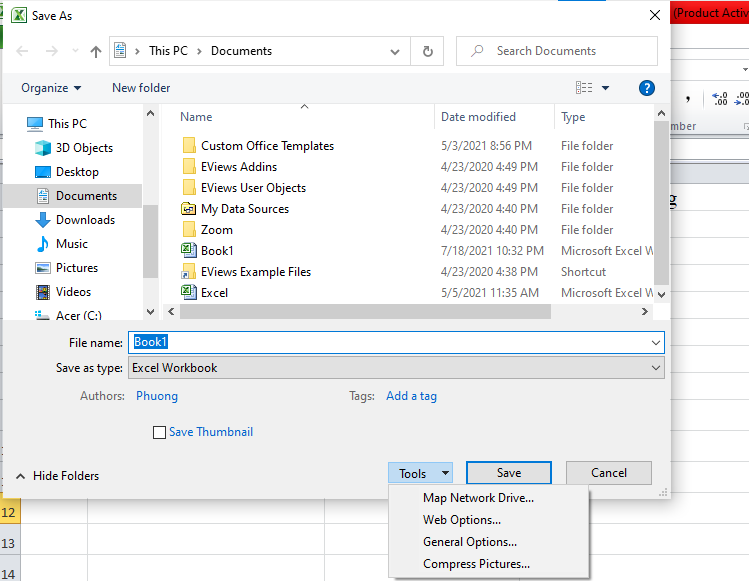Create a New folder
This screenshot has width=749, height=581.
click(141, 88)
